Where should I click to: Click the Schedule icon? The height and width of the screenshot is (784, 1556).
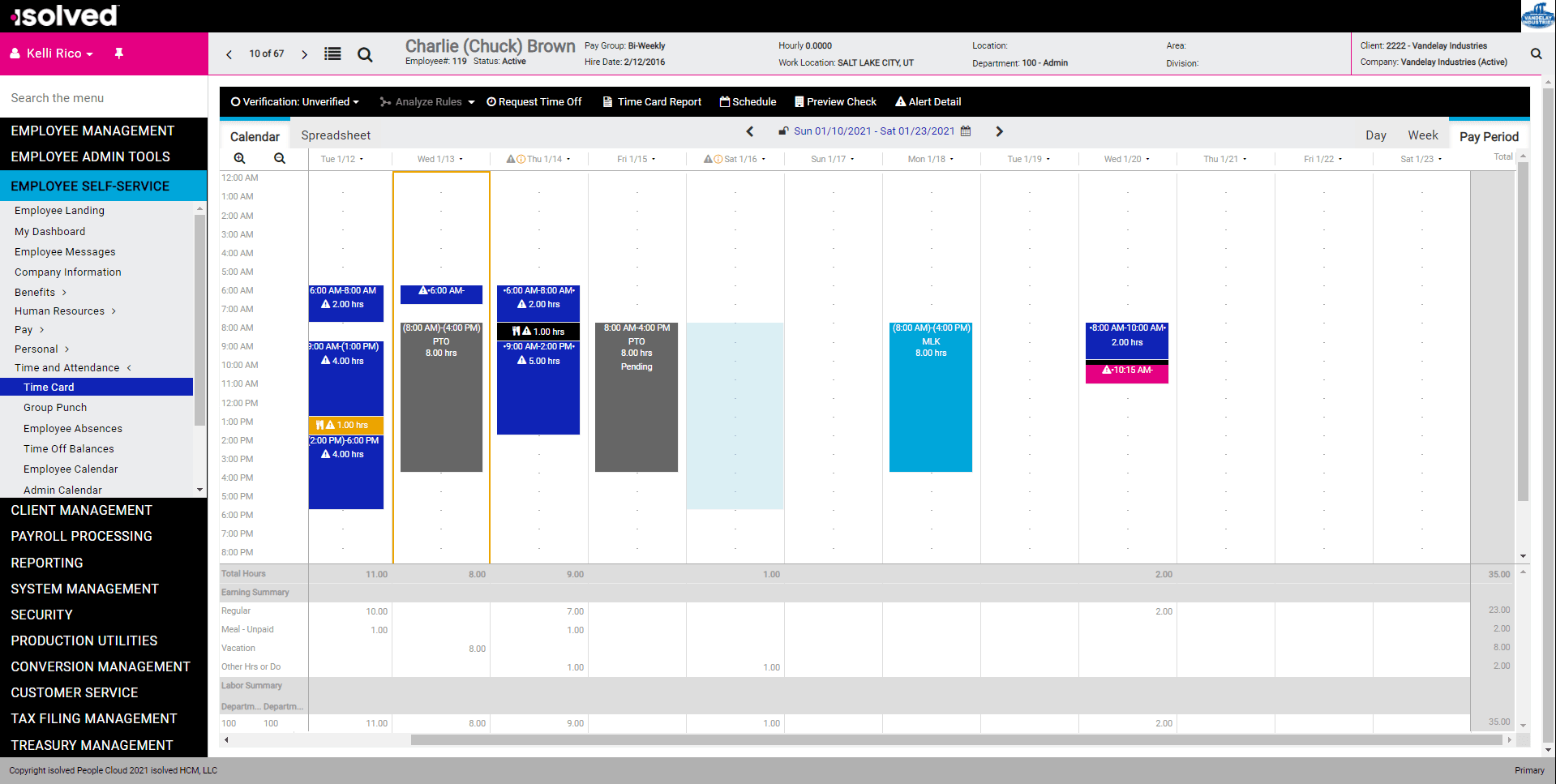[x=726, y=101]
